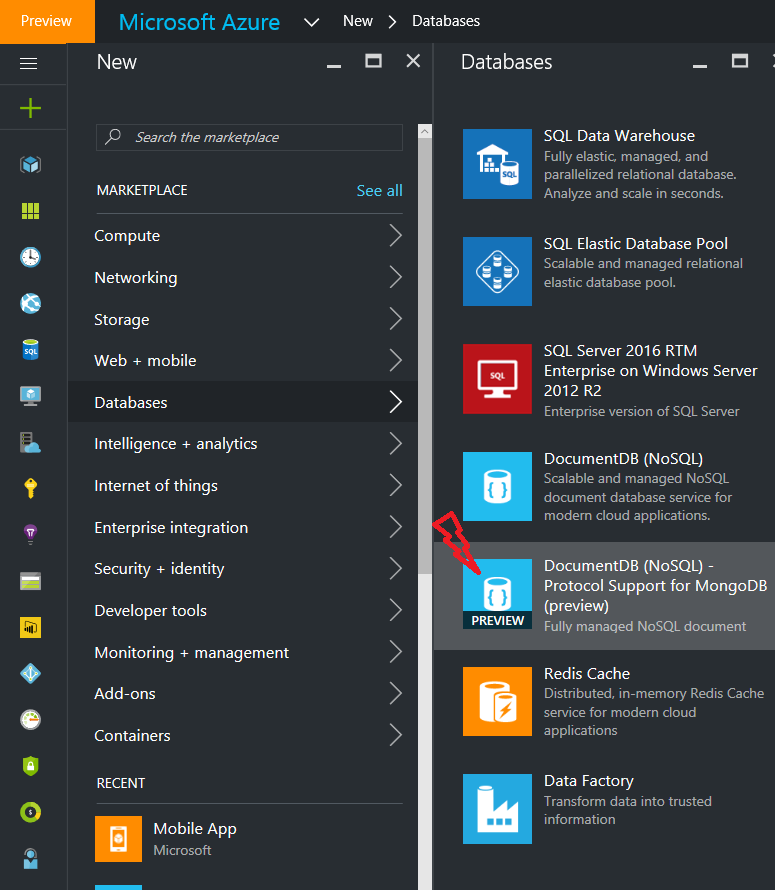775x890 pixels.
Task: Expand the Web + mobile chevron
Action: [396, 360]
